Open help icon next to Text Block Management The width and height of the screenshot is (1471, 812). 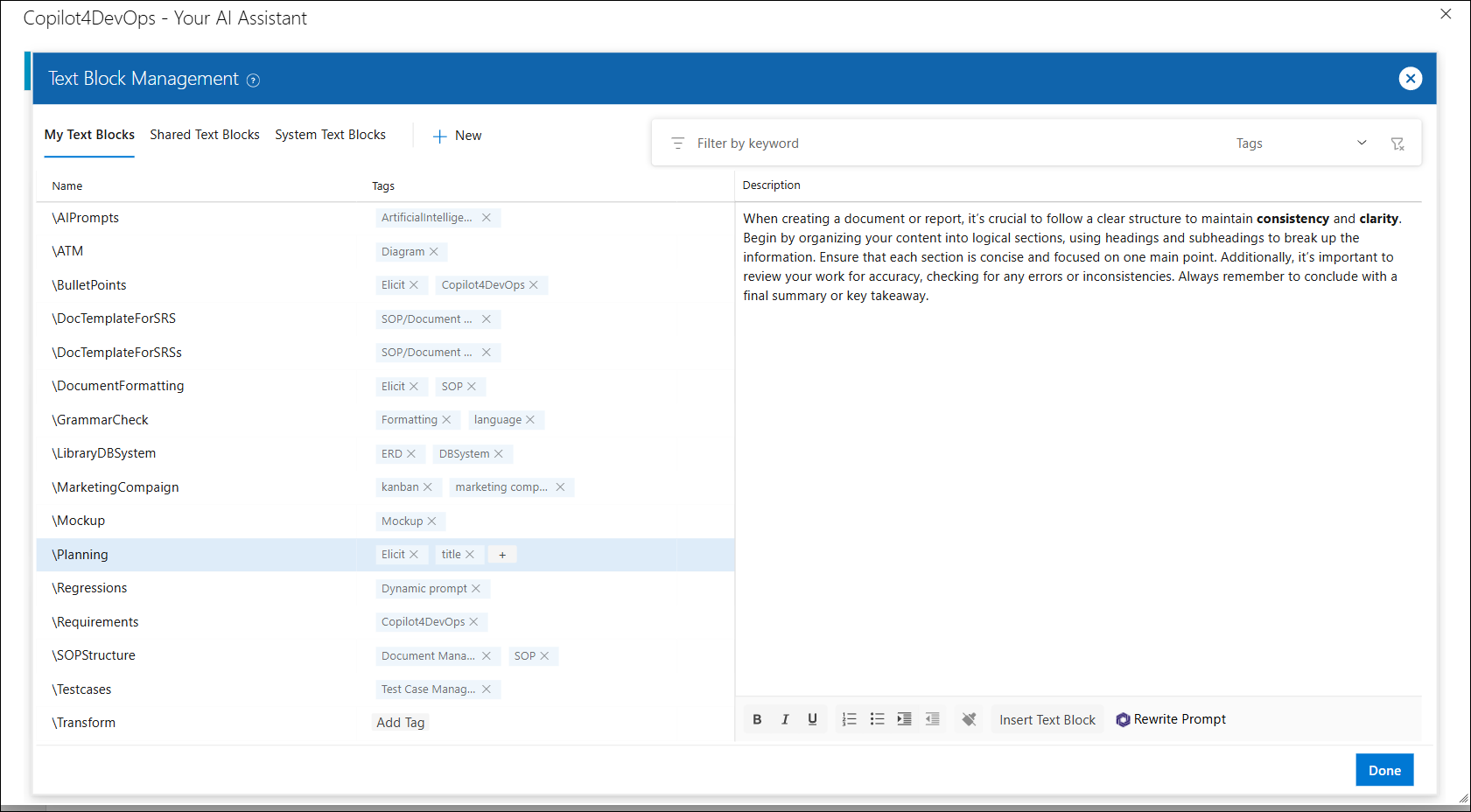(x=253, y=80)
